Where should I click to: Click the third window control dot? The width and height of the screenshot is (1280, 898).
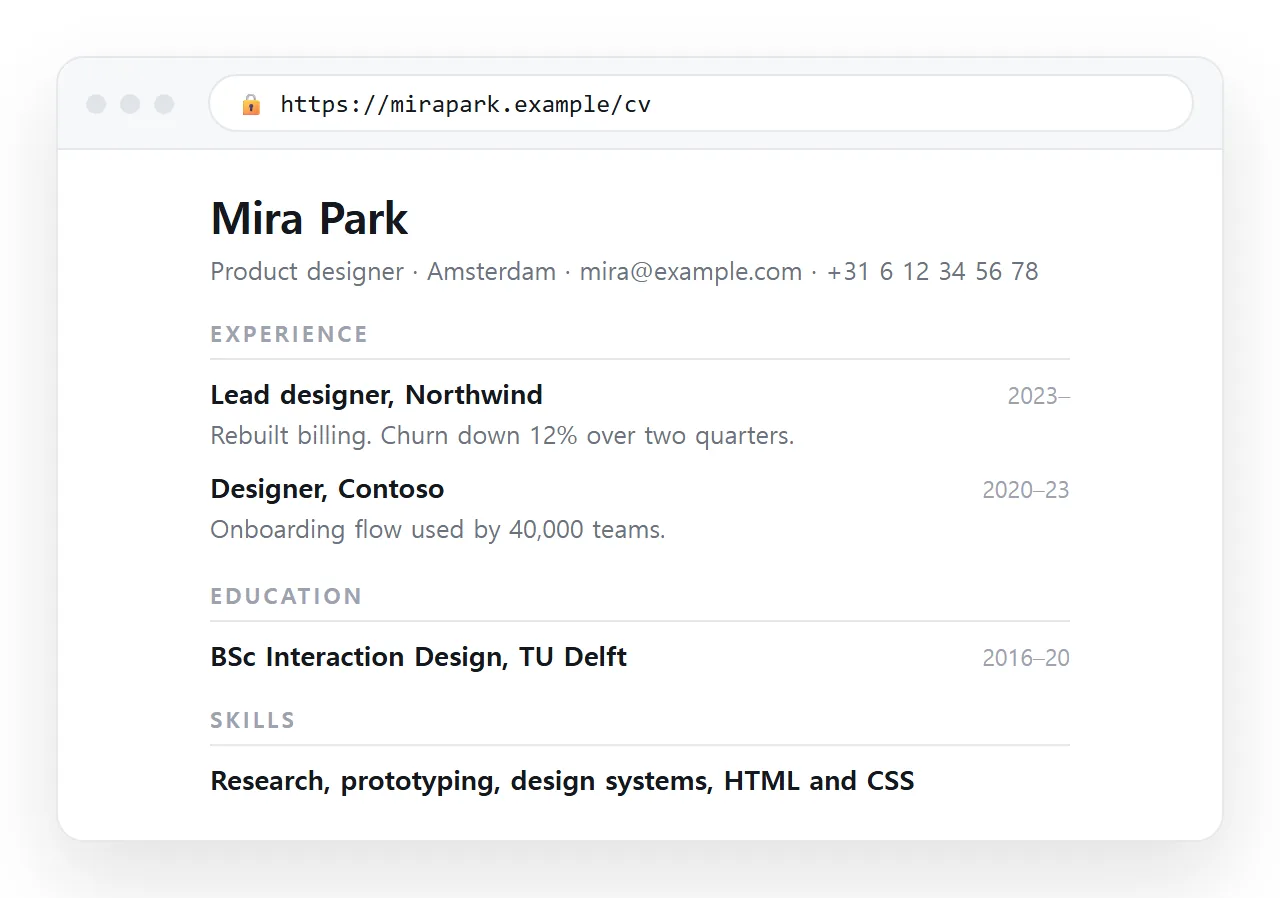point(164,104)
